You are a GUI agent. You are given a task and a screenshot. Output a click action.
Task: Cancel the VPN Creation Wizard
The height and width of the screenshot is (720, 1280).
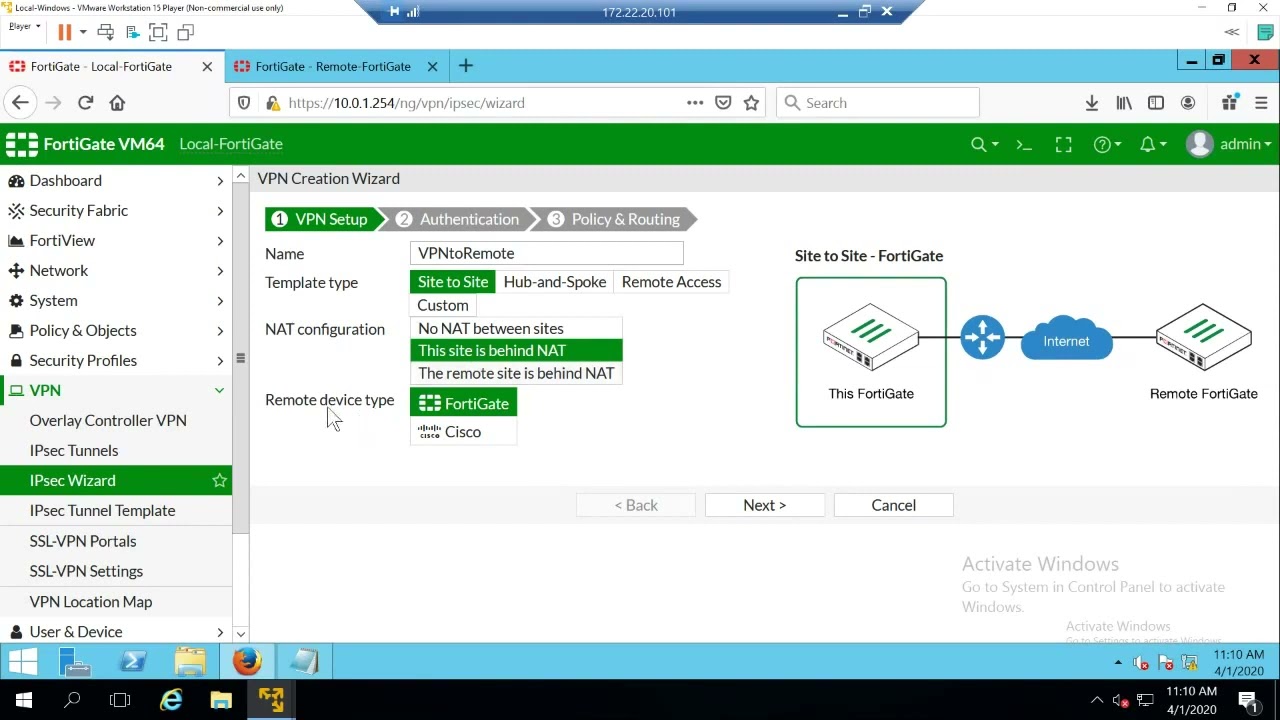point(893,505)
